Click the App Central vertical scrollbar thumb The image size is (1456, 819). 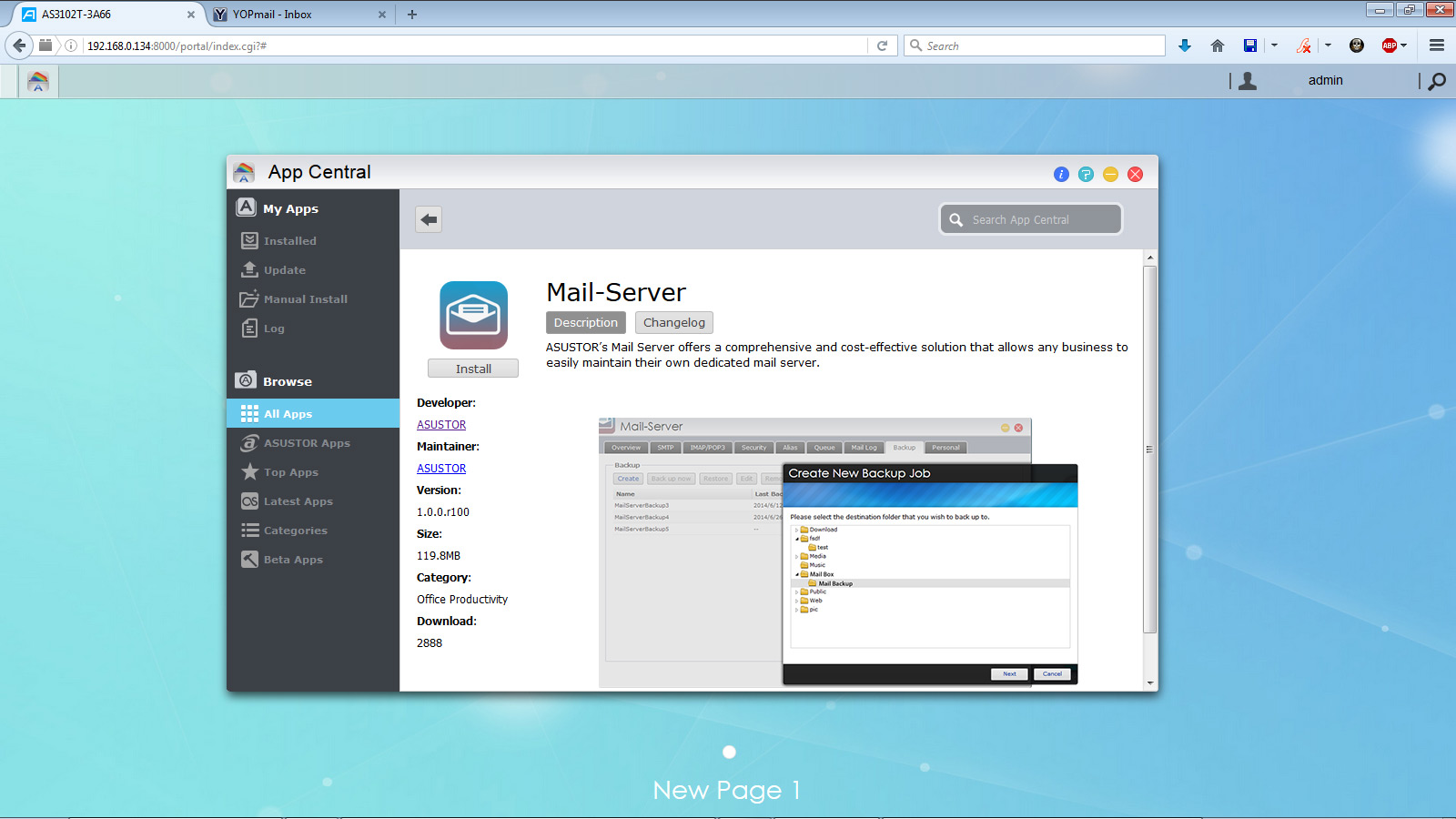click(1150, 449)
